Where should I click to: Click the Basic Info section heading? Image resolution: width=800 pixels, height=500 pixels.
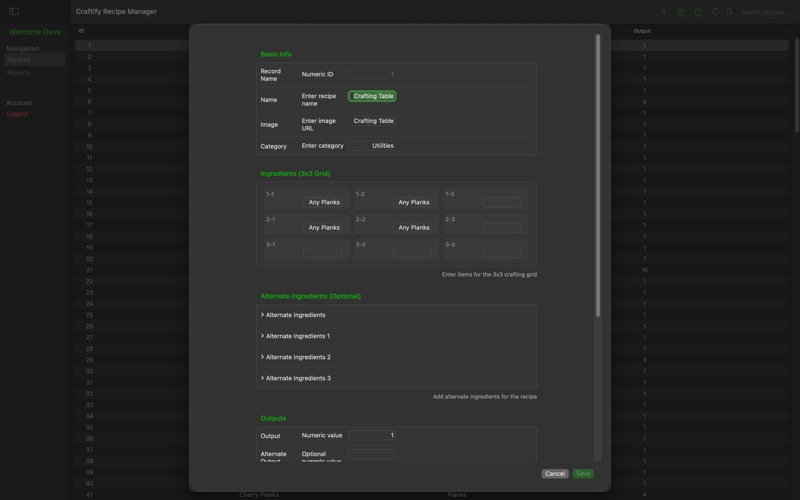(x=276, y=54)
